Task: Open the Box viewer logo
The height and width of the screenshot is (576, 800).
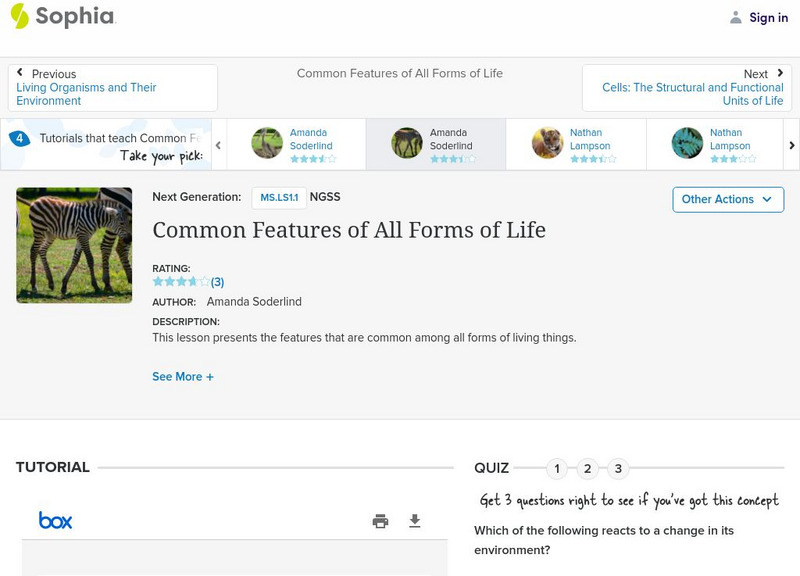Action: [54, 521]
